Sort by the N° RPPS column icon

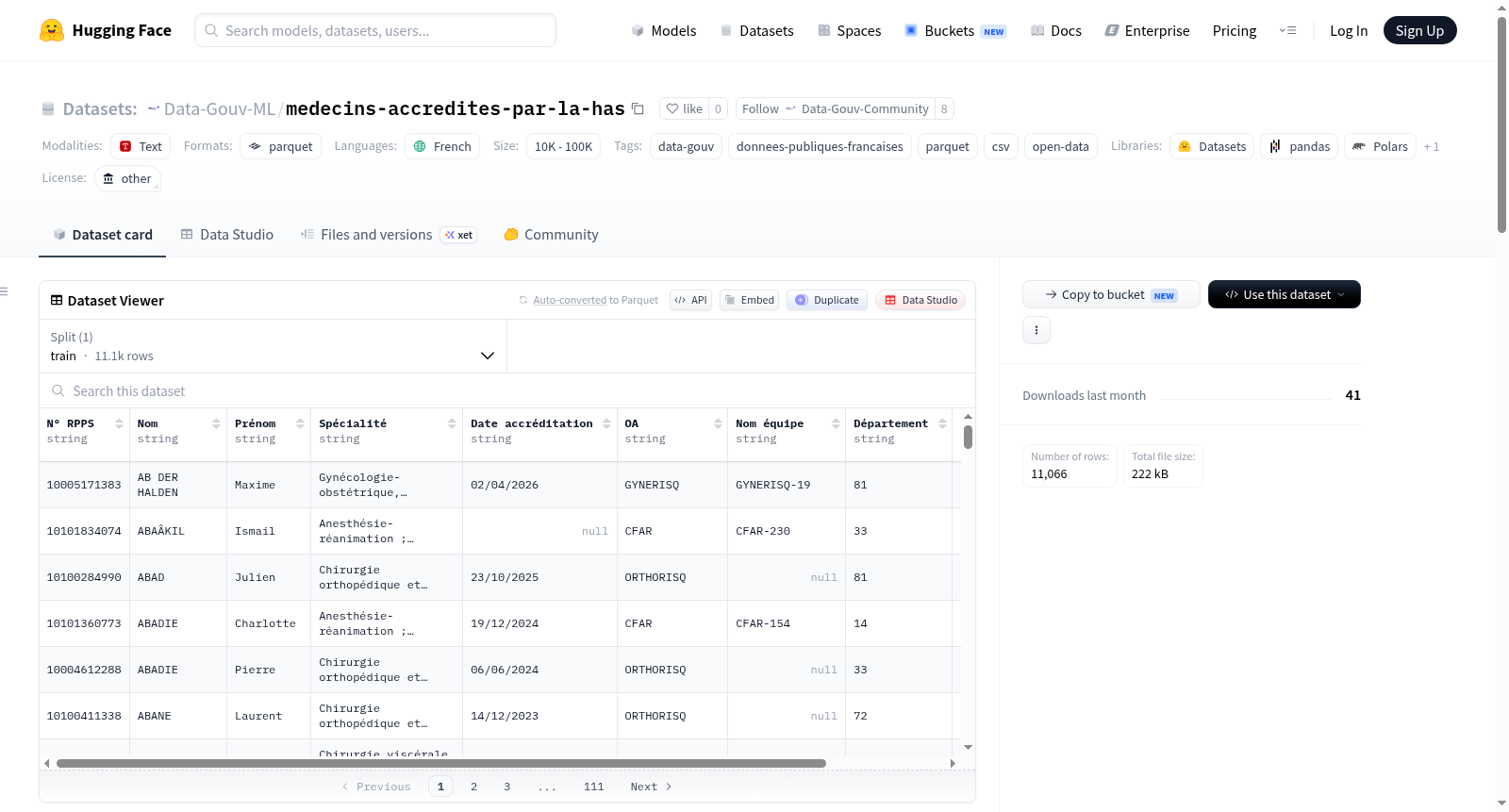click(x=119, y=423)
